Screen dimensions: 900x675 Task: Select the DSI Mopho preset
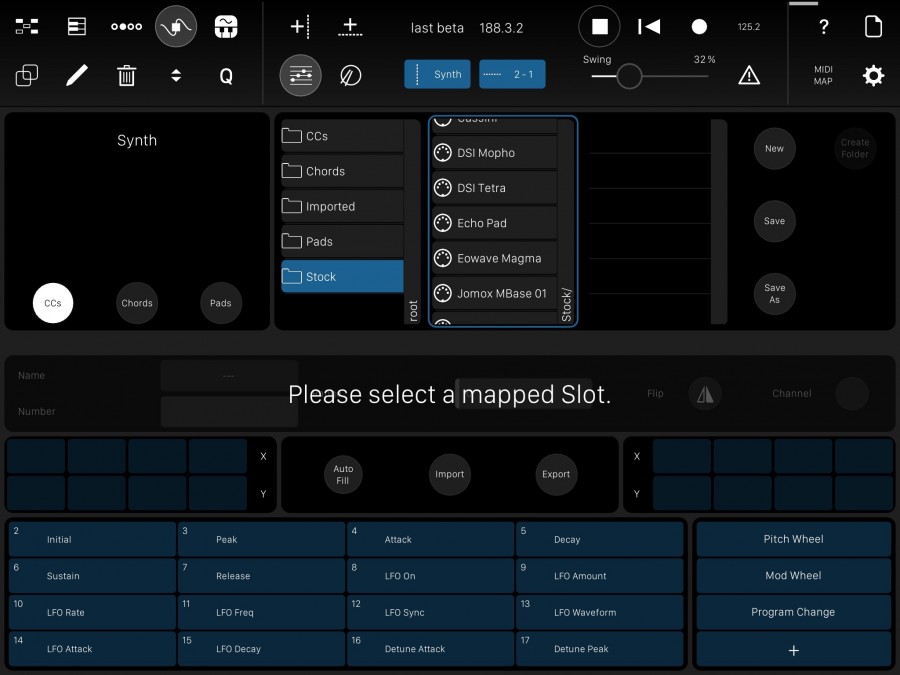click(493, 153)
